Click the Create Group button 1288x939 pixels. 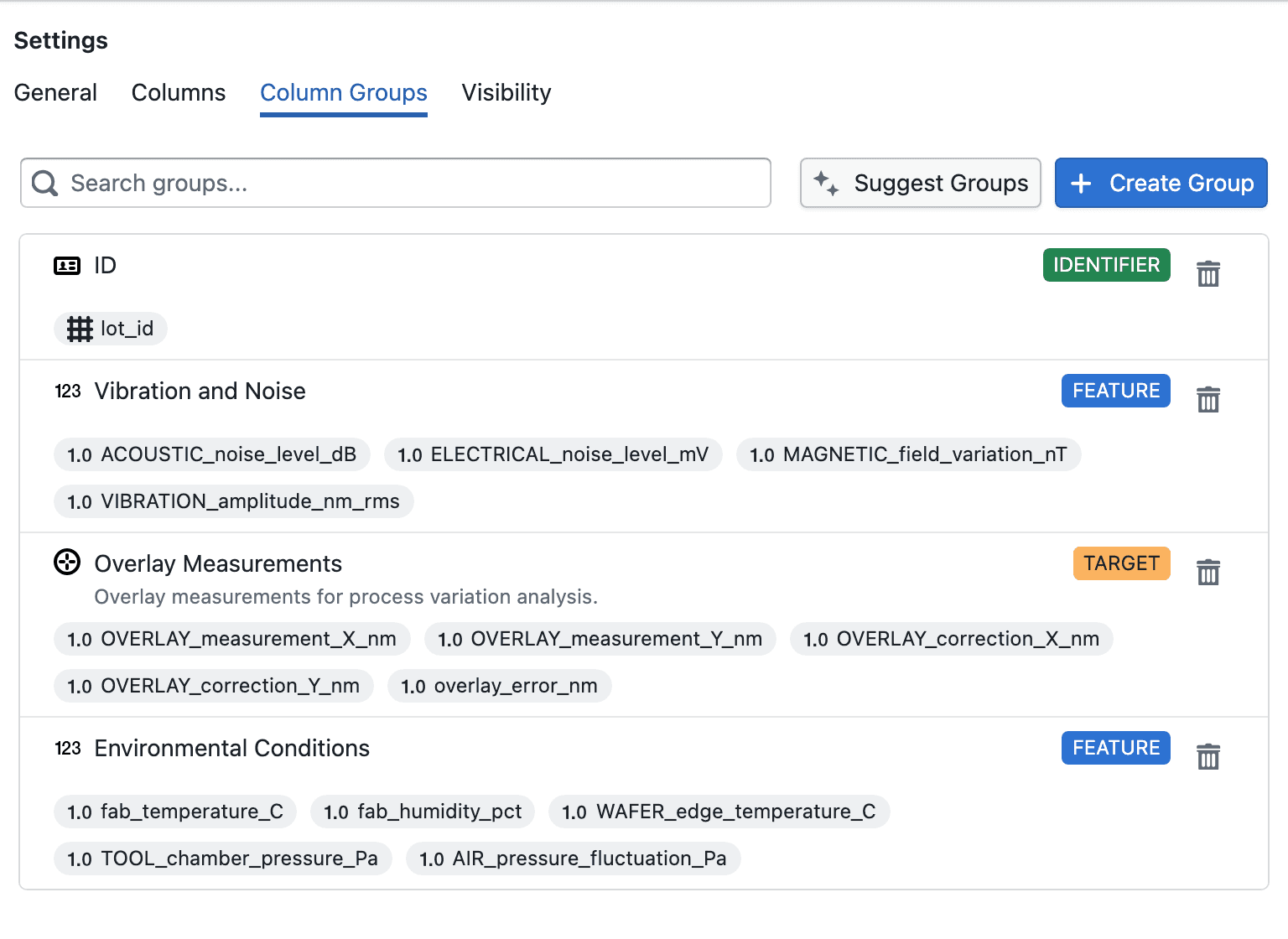point(1161,183)
